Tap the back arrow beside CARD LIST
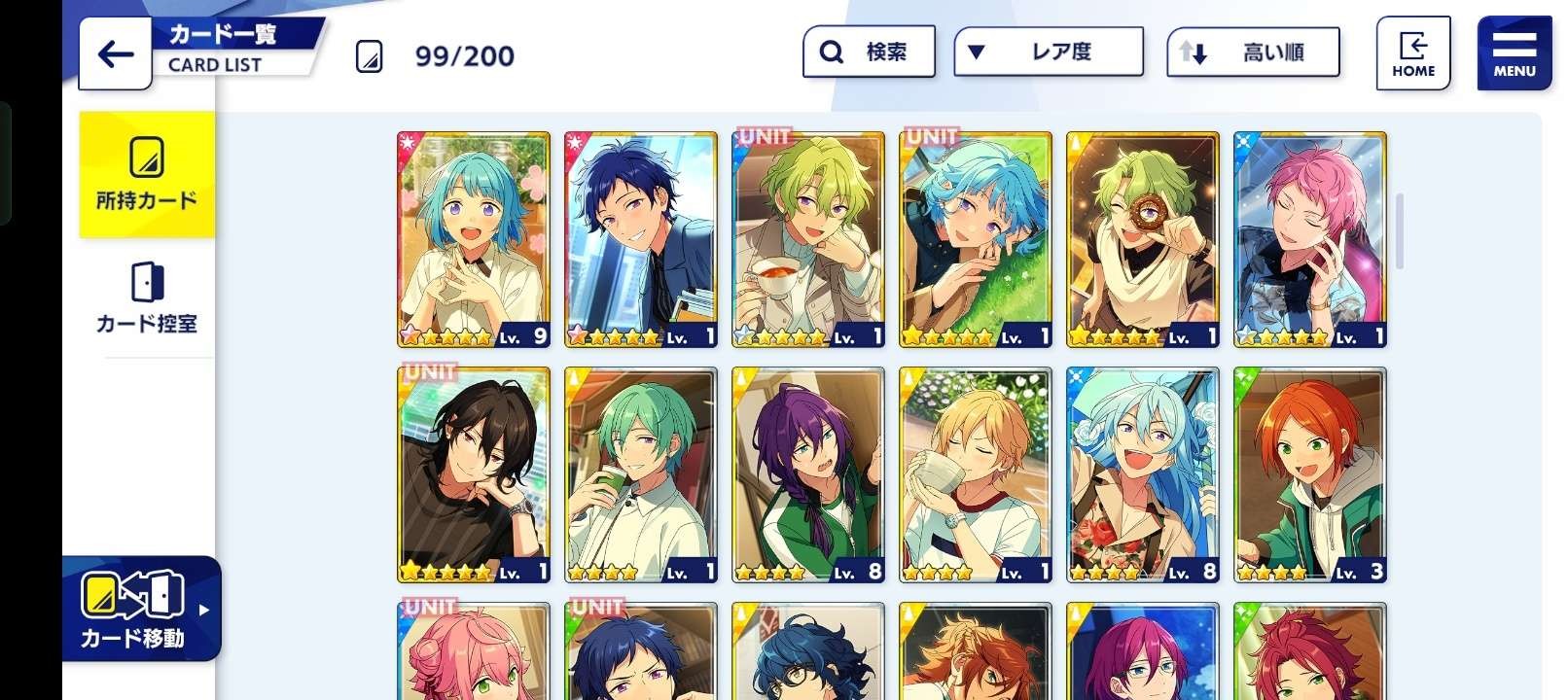This screenshot has height=700, width=1568. 115,53
